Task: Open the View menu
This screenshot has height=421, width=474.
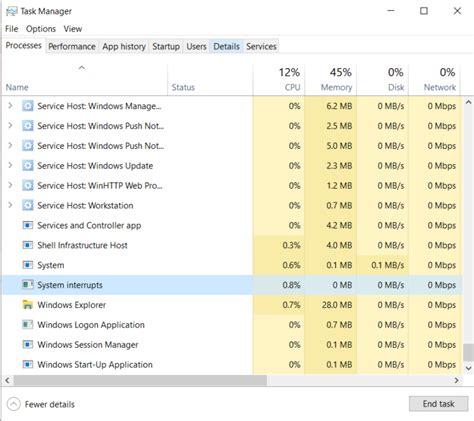Action: tap(73, 29)
